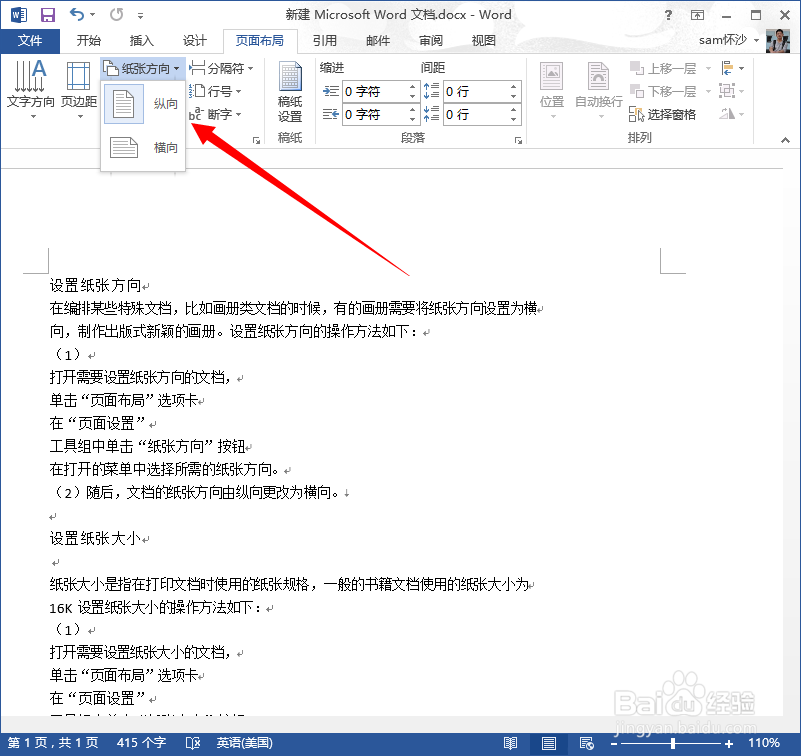Screen dimensions: 801x756
Task: Open the 断字 hyphenation dropdown
Action: 215,114
